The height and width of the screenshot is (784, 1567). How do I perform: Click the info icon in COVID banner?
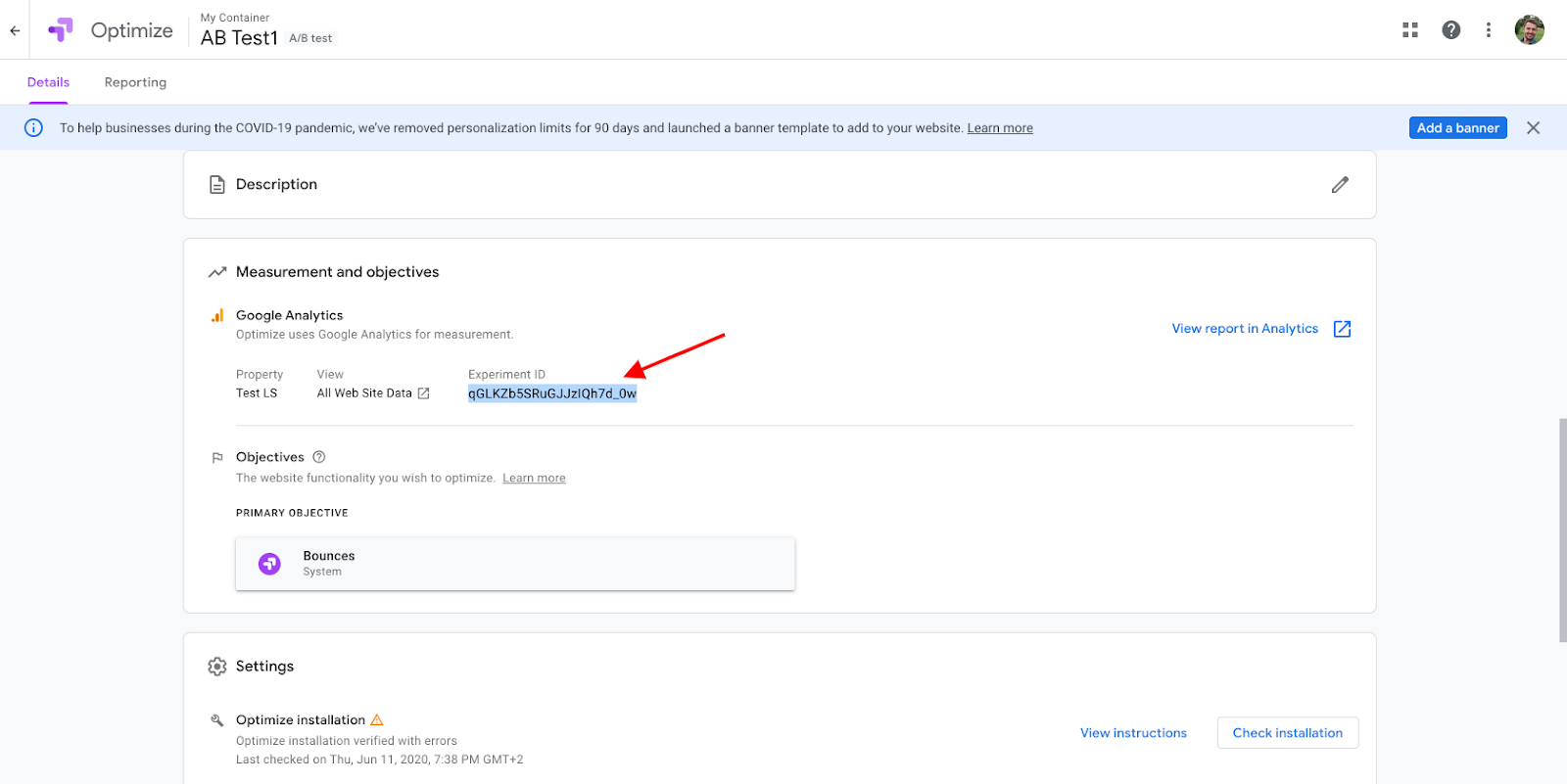33,128
